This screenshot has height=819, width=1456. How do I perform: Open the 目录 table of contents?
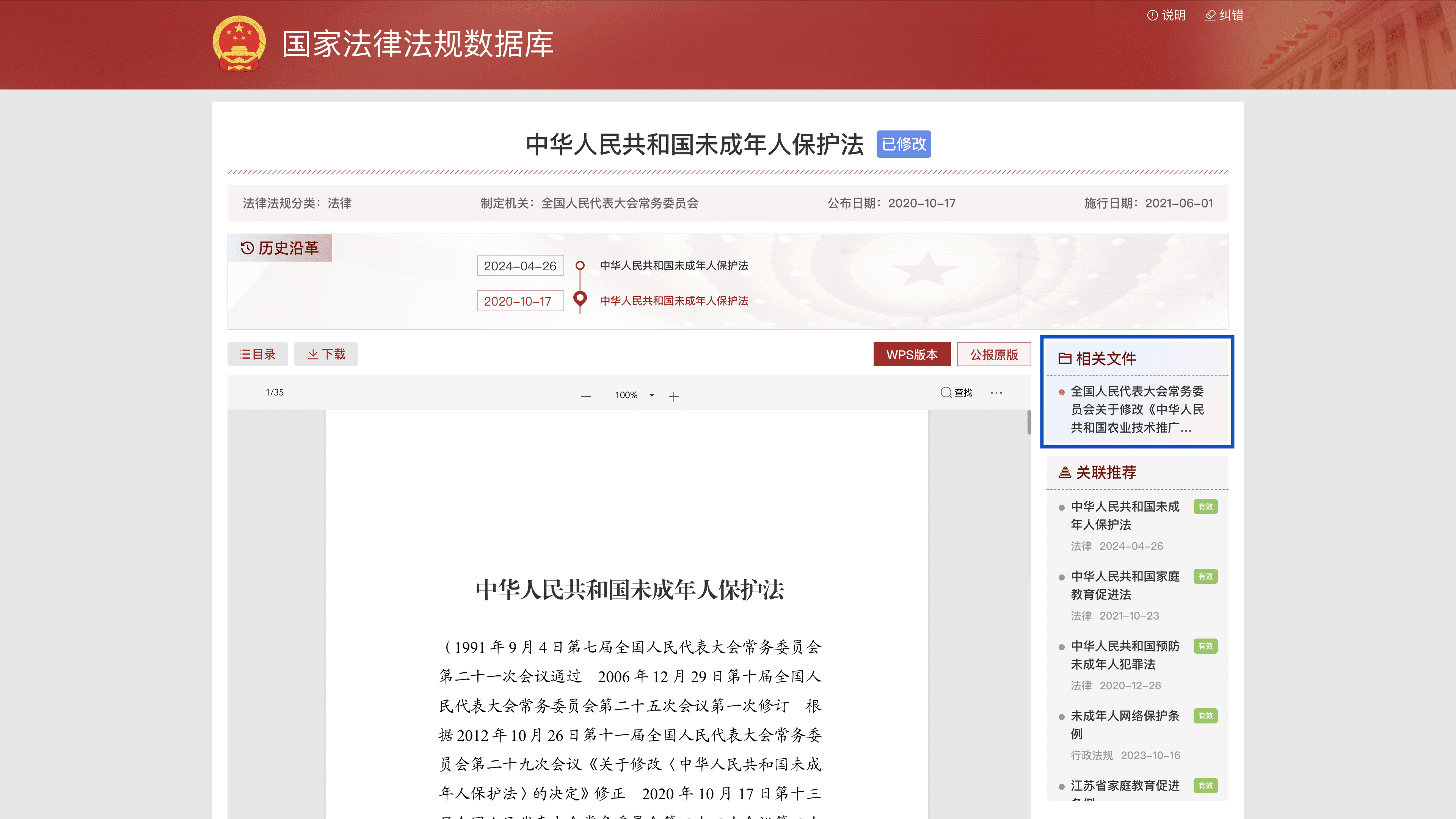click(257, 354)
